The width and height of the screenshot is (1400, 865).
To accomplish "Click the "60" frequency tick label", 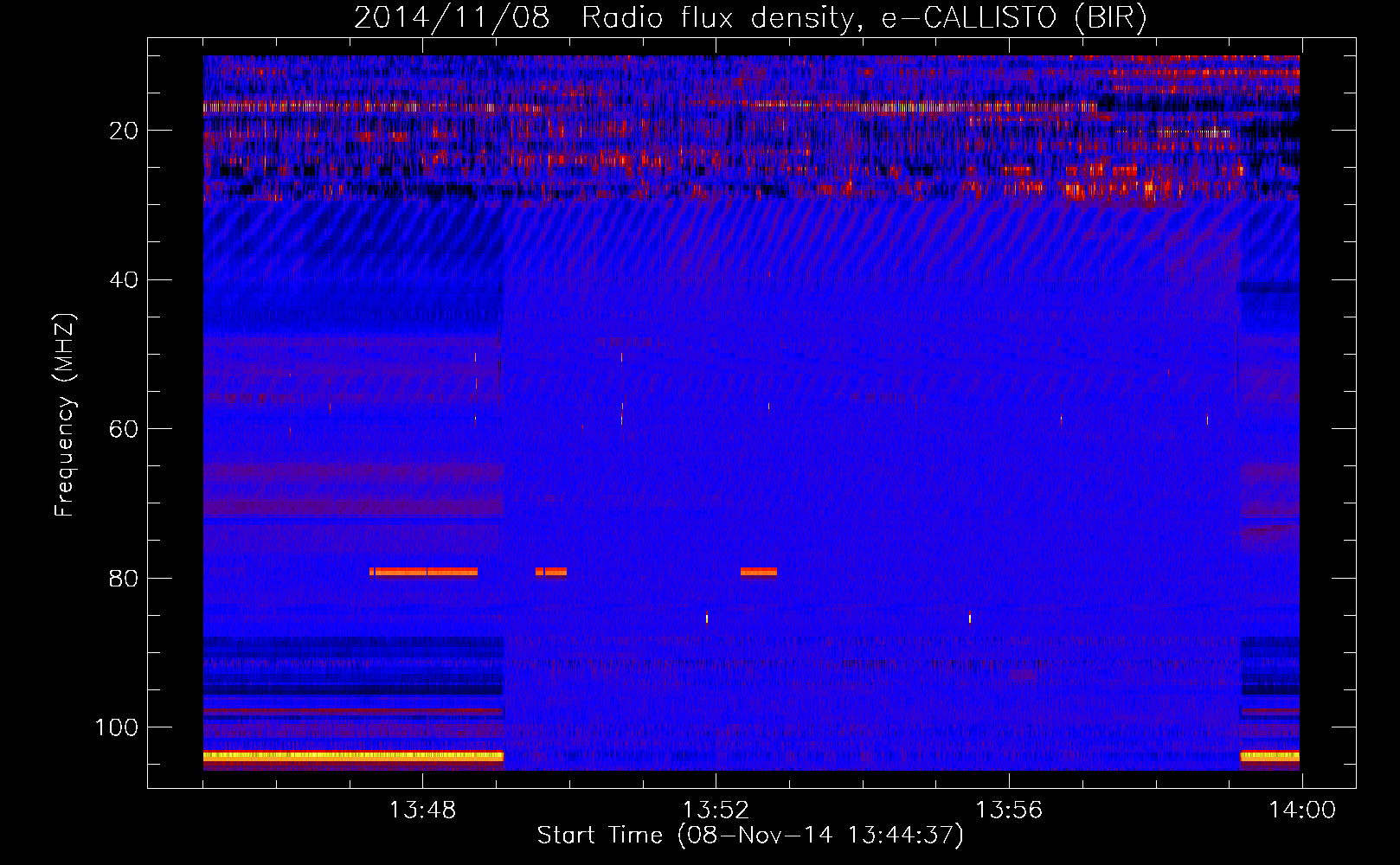I will coord(125,429).
